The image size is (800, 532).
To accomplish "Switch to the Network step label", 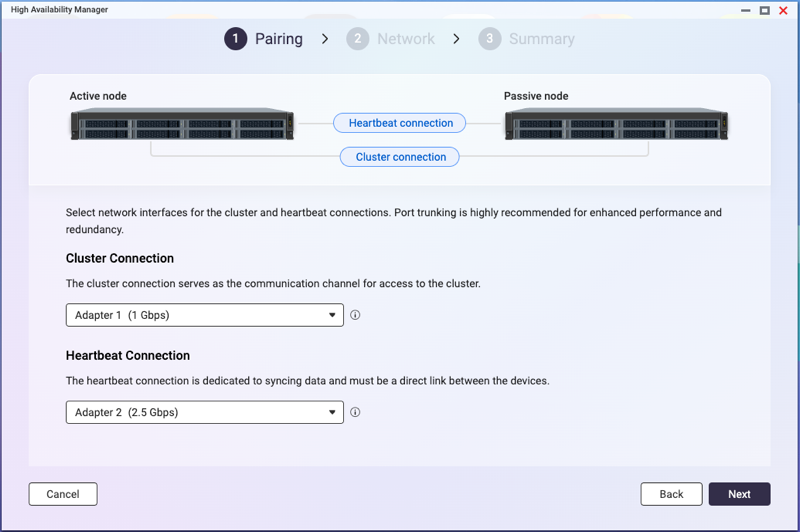I will (405, 39).
